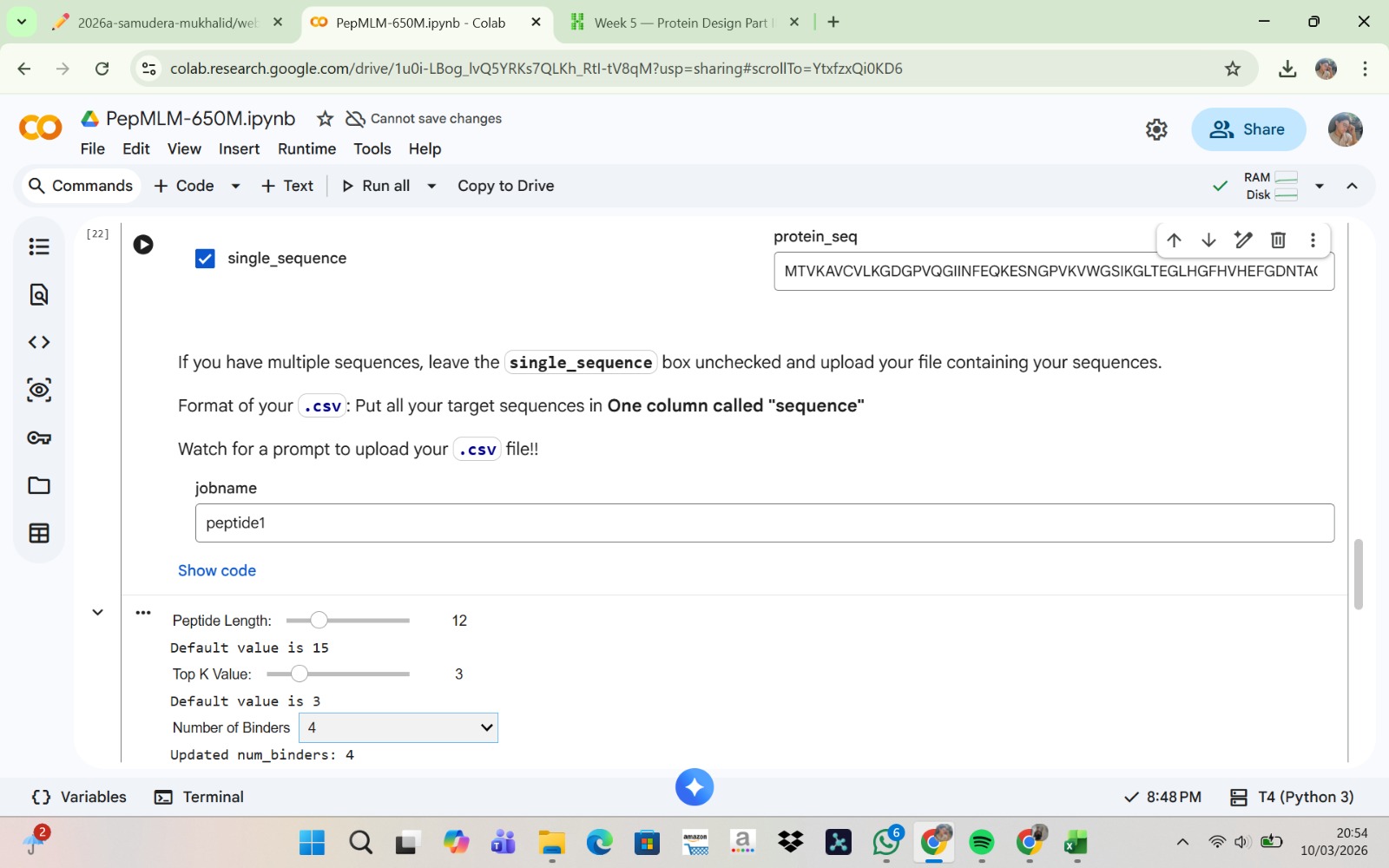Viewport: 1389px width, 868px height.
Task: Open Colab settings gear icon
Action: (x=1156, y=129)
